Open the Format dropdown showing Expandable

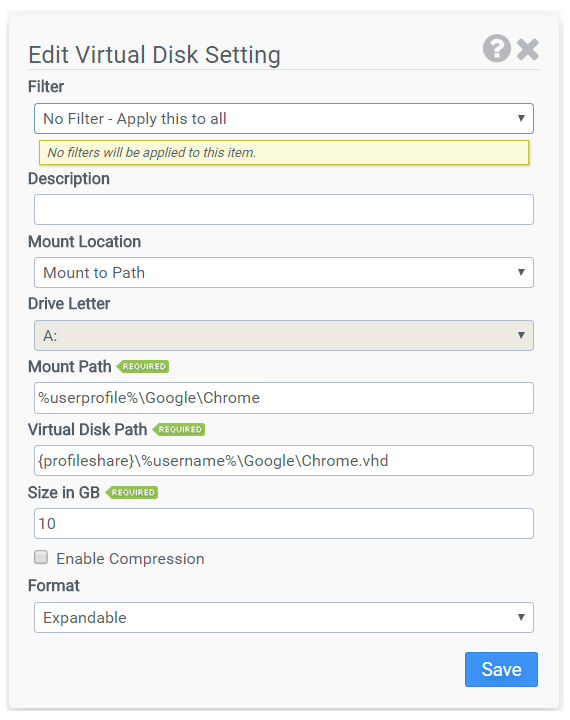click(284, 618)
